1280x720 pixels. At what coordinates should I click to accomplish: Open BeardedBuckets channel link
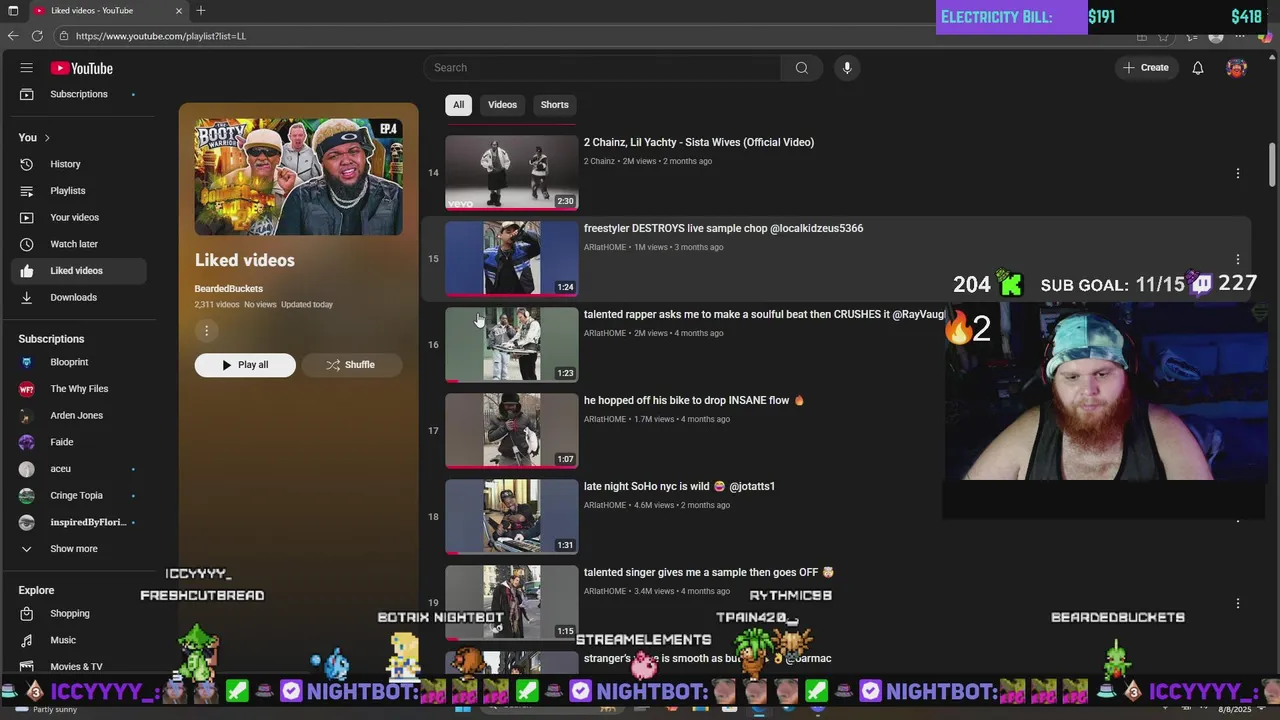228,289
